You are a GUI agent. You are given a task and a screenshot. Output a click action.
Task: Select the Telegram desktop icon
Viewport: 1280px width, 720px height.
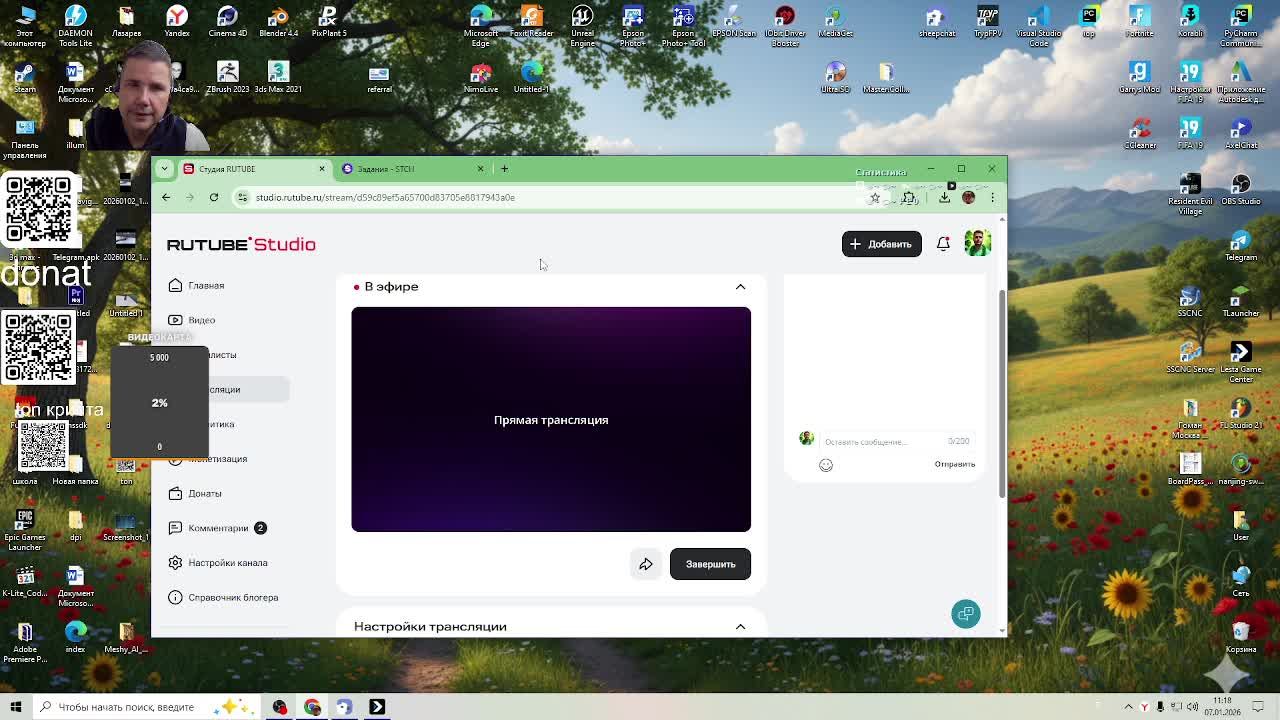[x=1240, y=244]
